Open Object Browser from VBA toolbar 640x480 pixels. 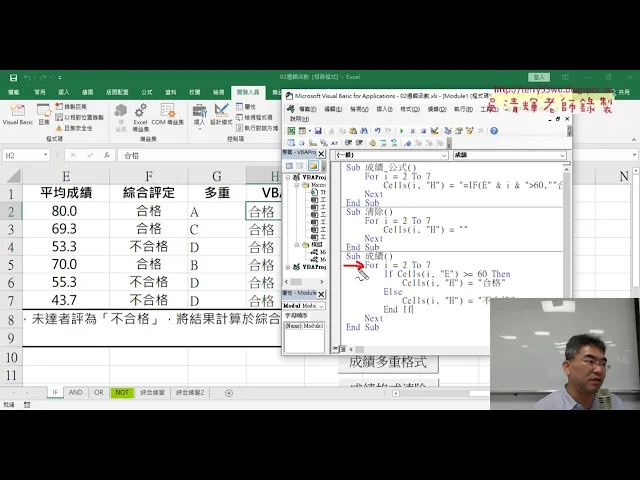tap(470, 131)
